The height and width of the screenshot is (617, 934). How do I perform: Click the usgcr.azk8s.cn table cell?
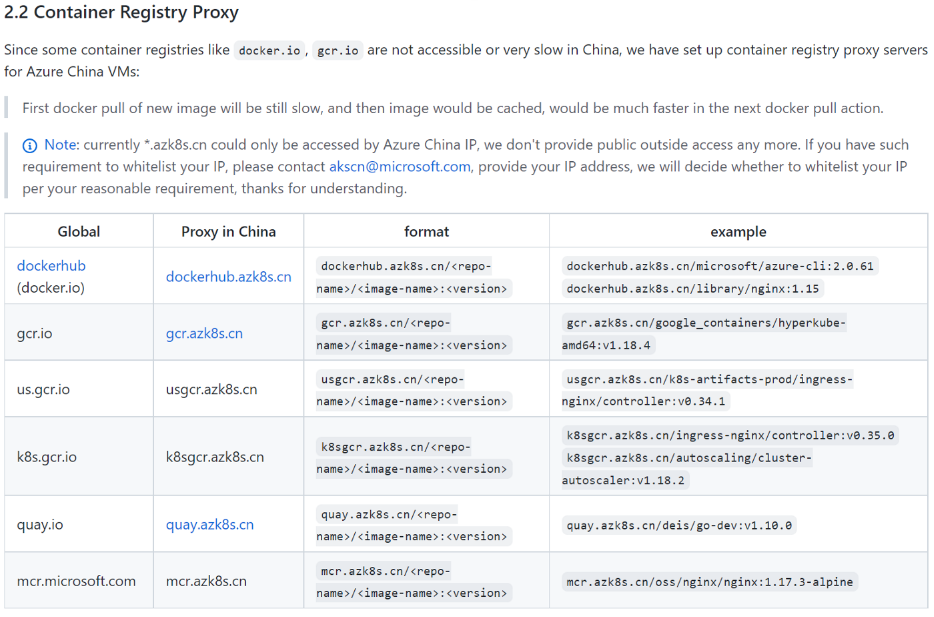(229, 389)
